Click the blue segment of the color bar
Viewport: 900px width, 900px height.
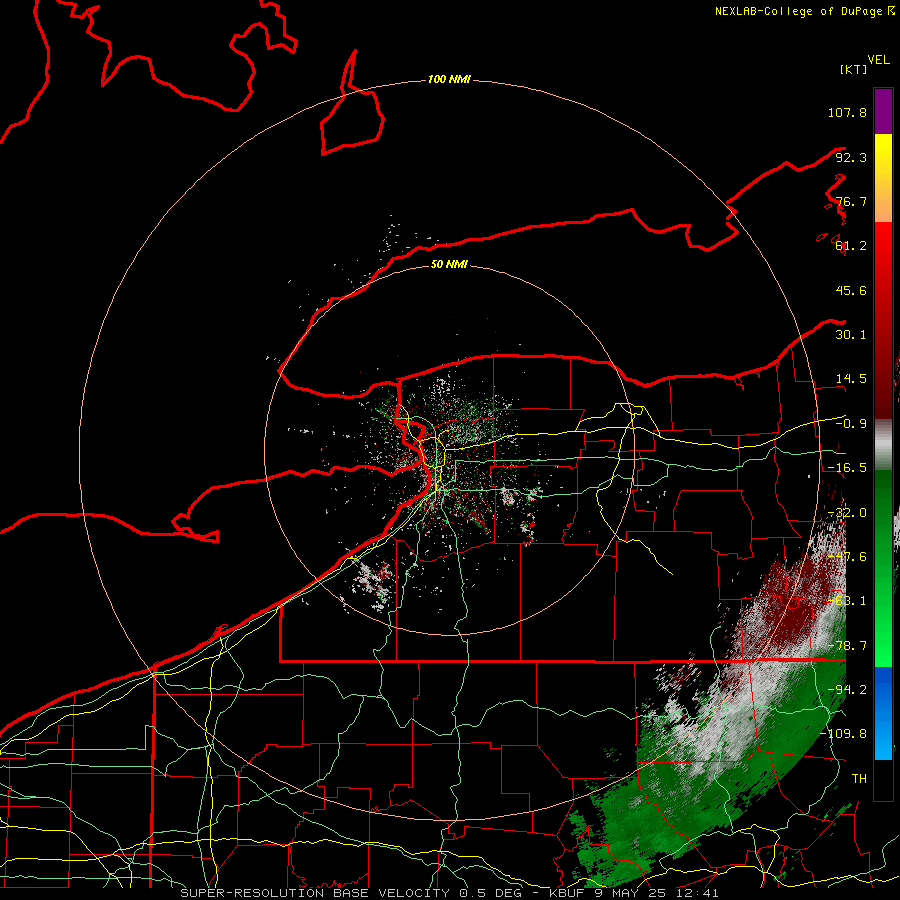pos(883,712)
